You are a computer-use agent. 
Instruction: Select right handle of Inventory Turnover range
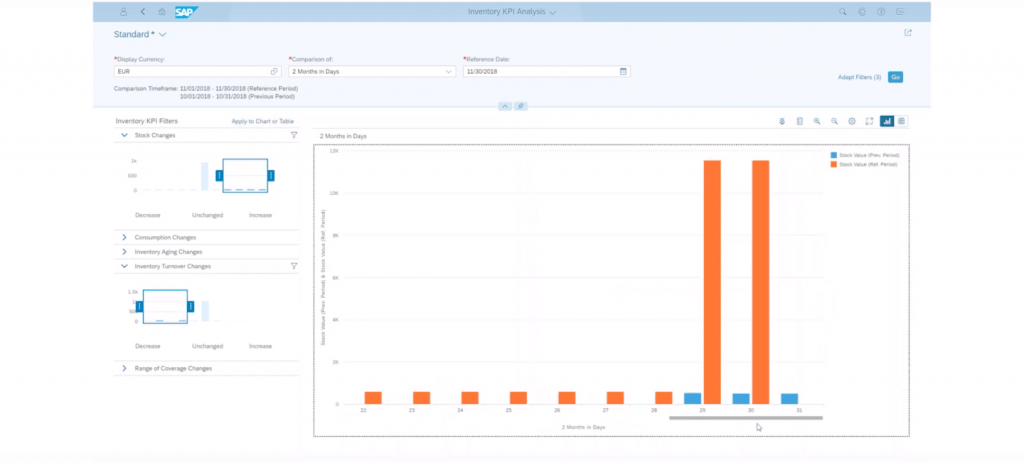tap(191, 306)
